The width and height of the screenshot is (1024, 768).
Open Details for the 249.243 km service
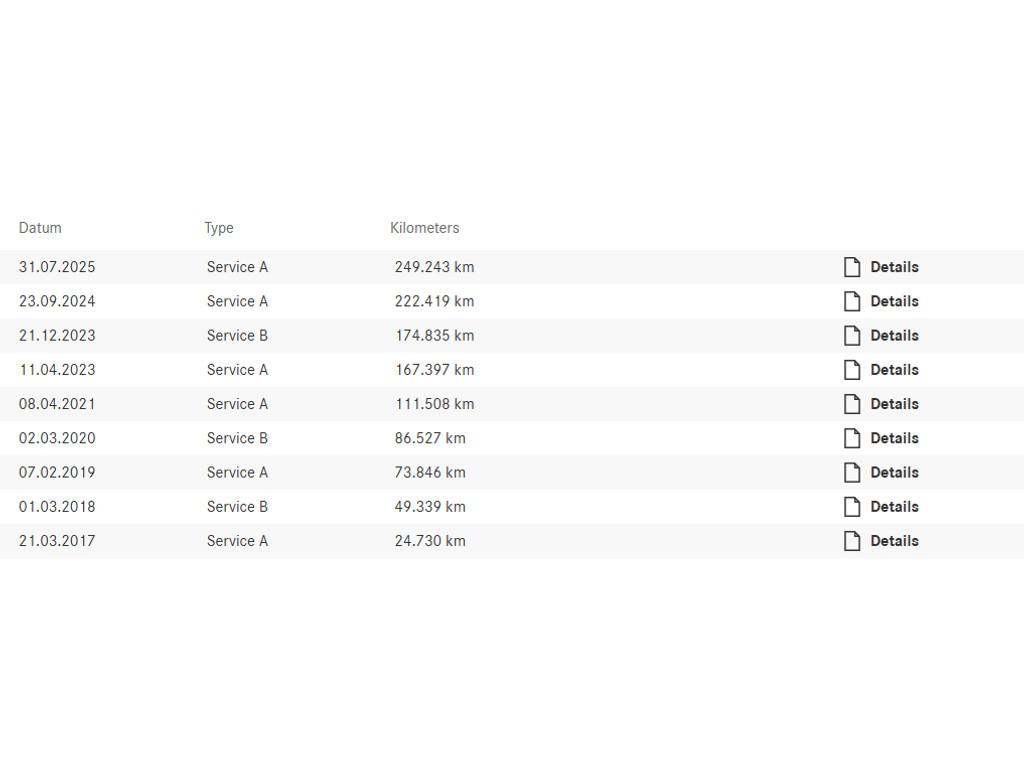pyautogui.click(x=894, y=267)
